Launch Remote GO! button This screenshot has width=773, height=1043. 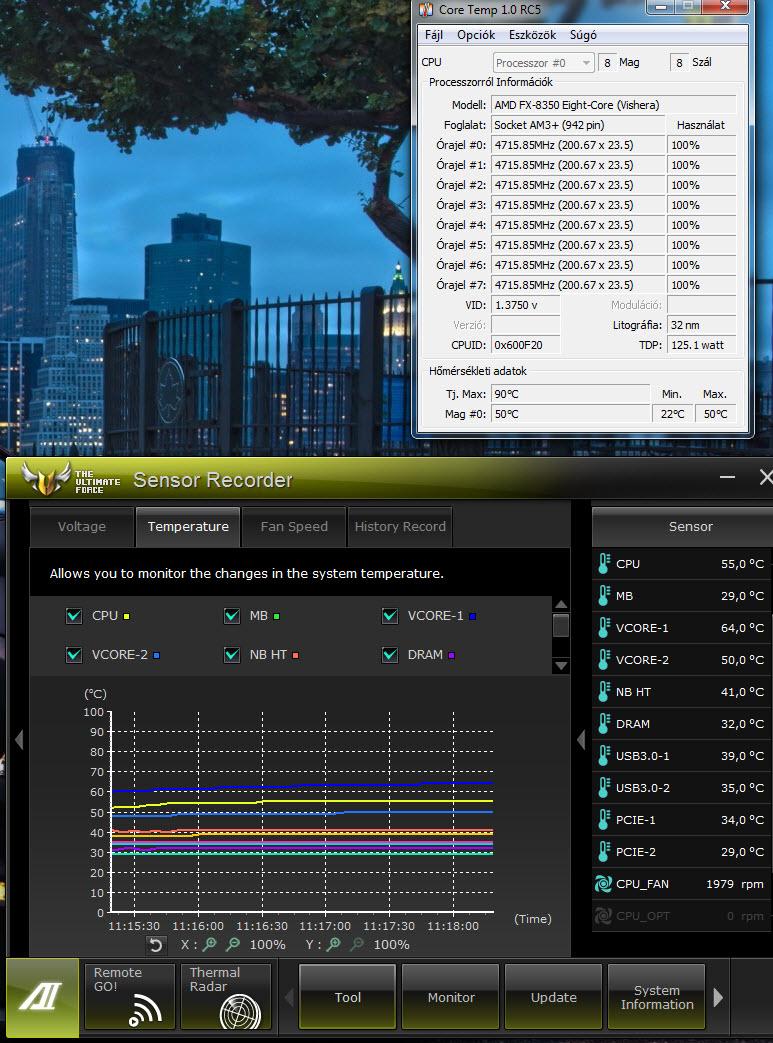[x=130, y=997]
